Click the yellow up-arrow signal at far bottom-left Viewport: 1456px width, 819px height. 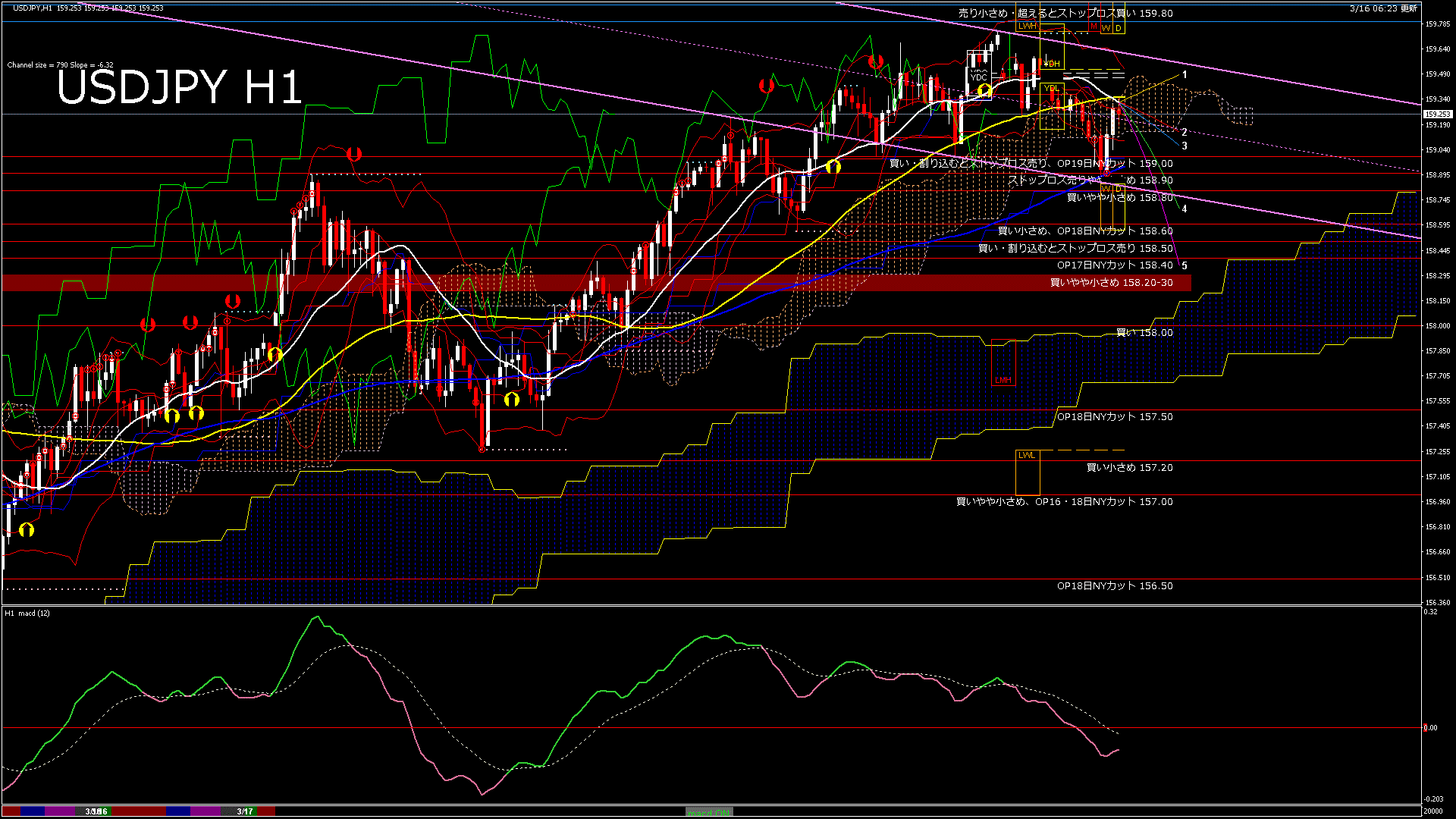[27, 529]
